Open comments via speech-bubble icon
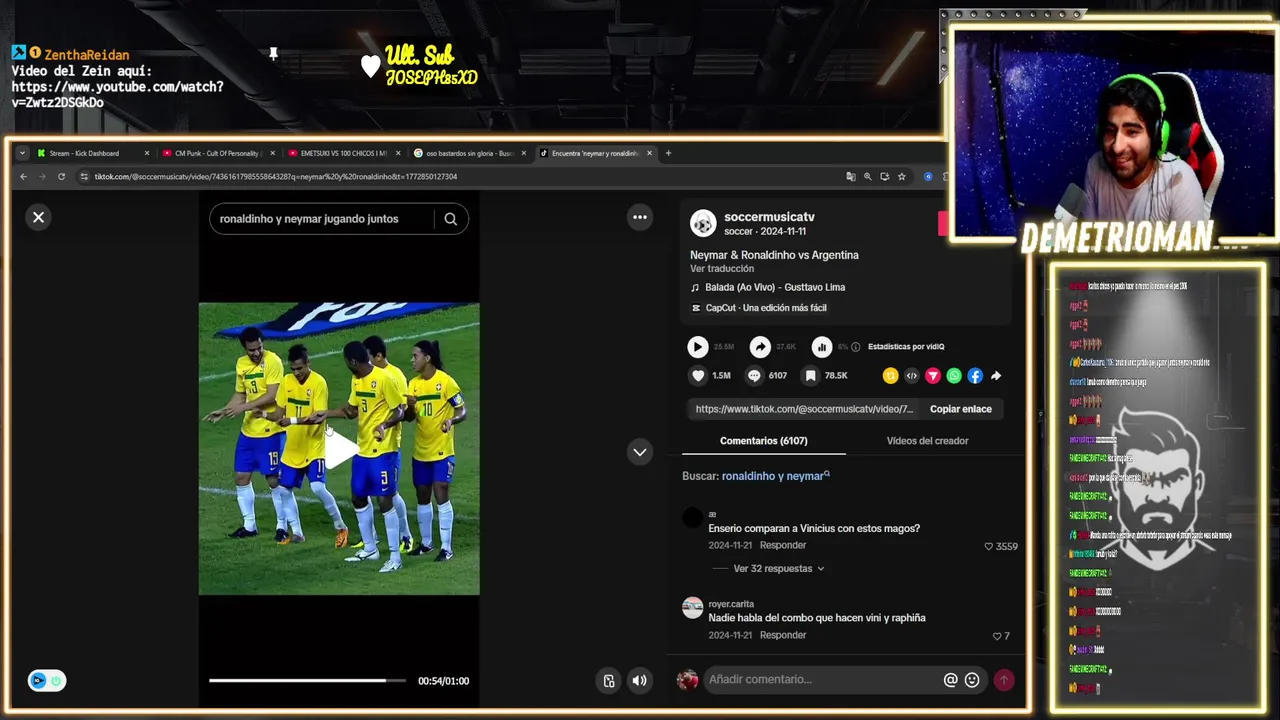 [x=754, y=376]
